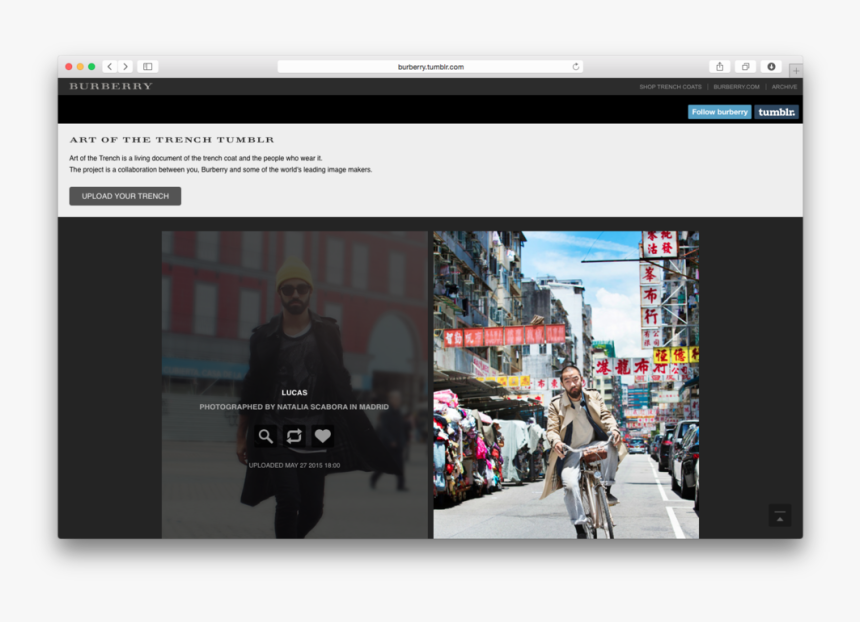Maximize the Safari window with the green button
Image resolution: width=860 pixels, height=622 pixels.
point(92,66)
